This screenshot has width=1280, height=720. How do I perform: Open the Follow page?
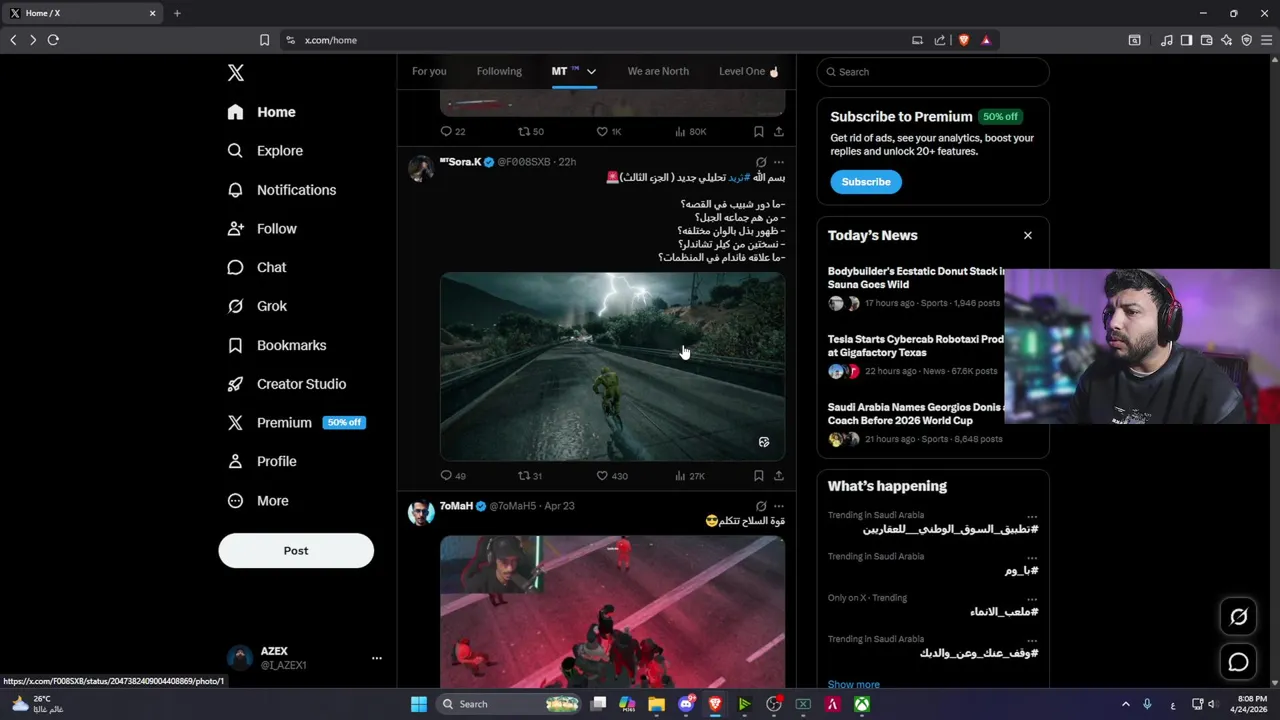click(x=262, y=229)
